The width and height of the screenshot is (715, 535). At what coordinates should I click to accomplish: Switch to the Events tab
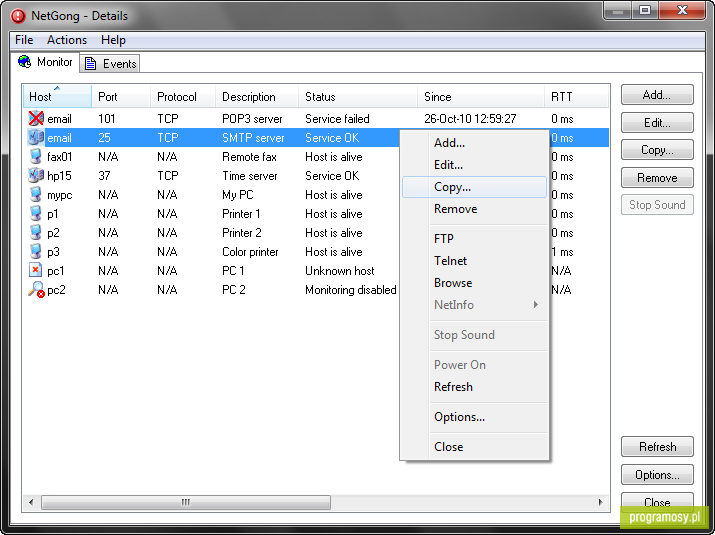tap(110, 63)
